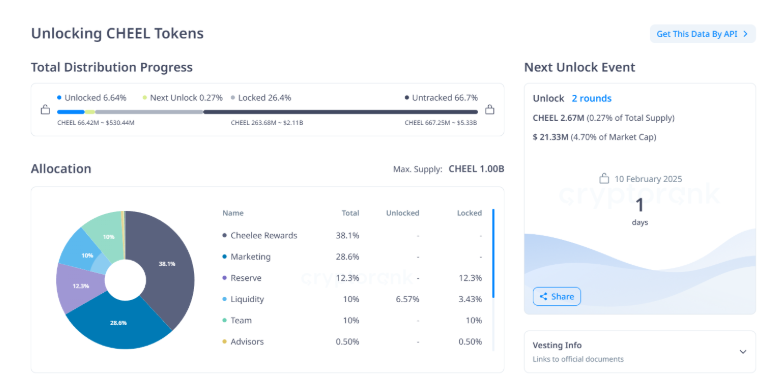Screen dimensions: 781x386
Task: Click the Links to official documents text
Action: tap(578, 359)
